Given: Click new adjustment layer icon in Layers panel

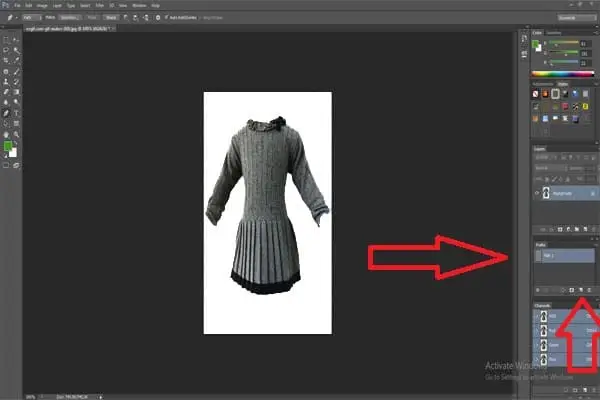Looking at the screenshot, I should point(569,229).
